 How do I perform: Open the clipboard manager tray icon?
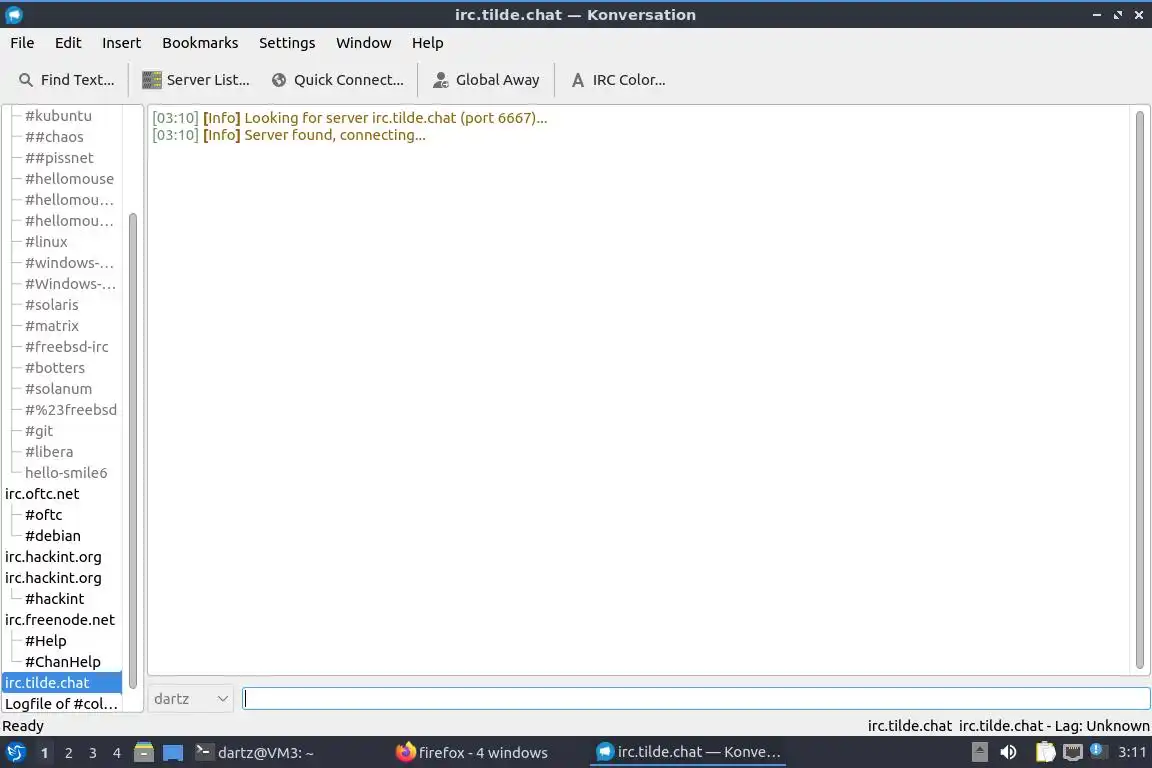pyautogui.click(x=1045, y=752)
